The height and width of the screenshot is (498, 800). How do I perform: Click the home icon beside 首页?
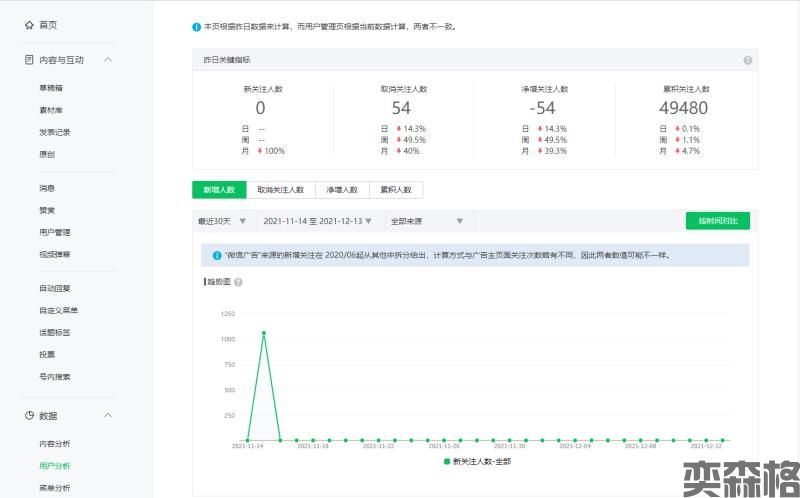[29, 24]
